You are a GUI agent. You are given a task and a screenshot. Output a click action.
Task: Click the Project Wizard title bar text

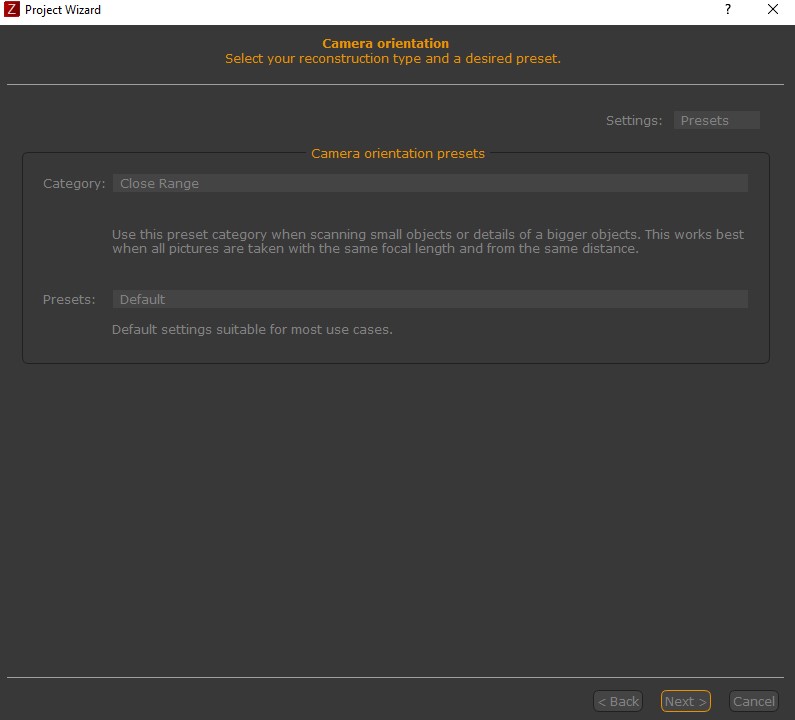63,10
